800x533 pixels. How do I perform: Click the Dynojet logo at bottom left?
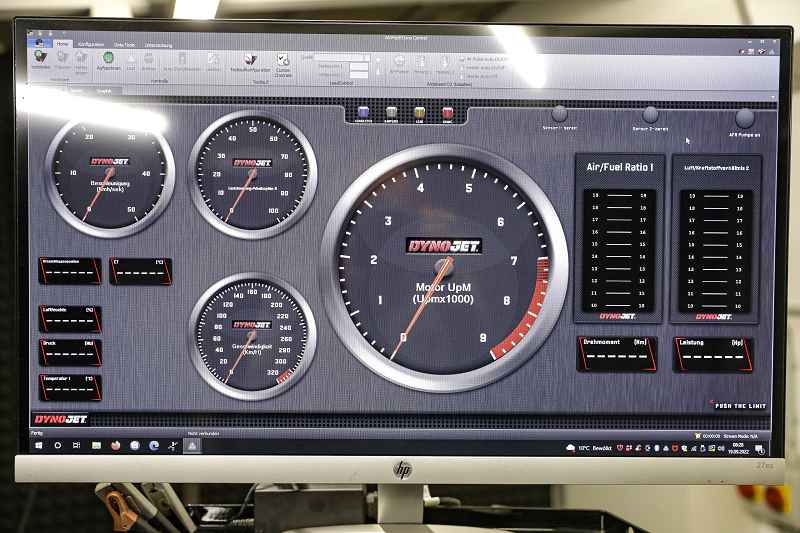click(60, 419)
